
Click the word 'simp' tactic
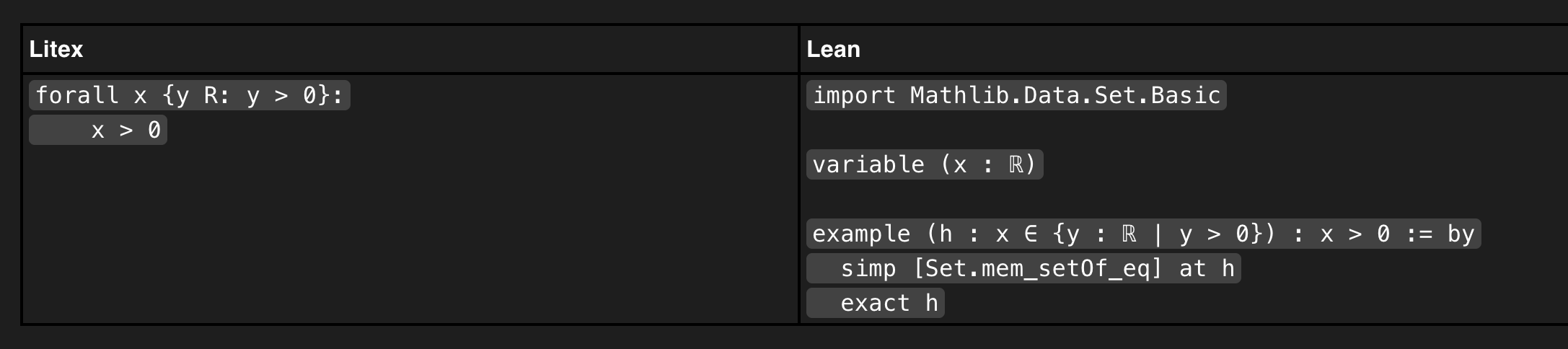click(868, 268)
